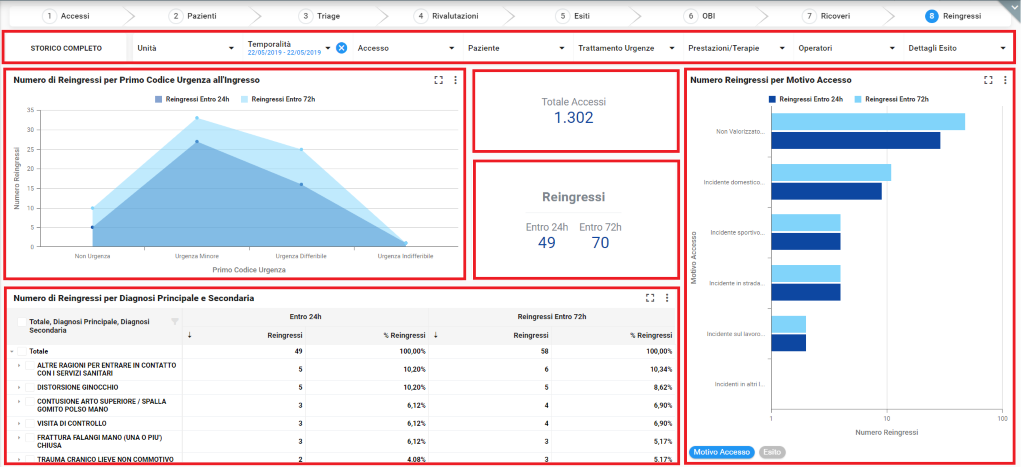The image size is (1024, 467).
Task: Open the area chart options menu
Action: 455,80
